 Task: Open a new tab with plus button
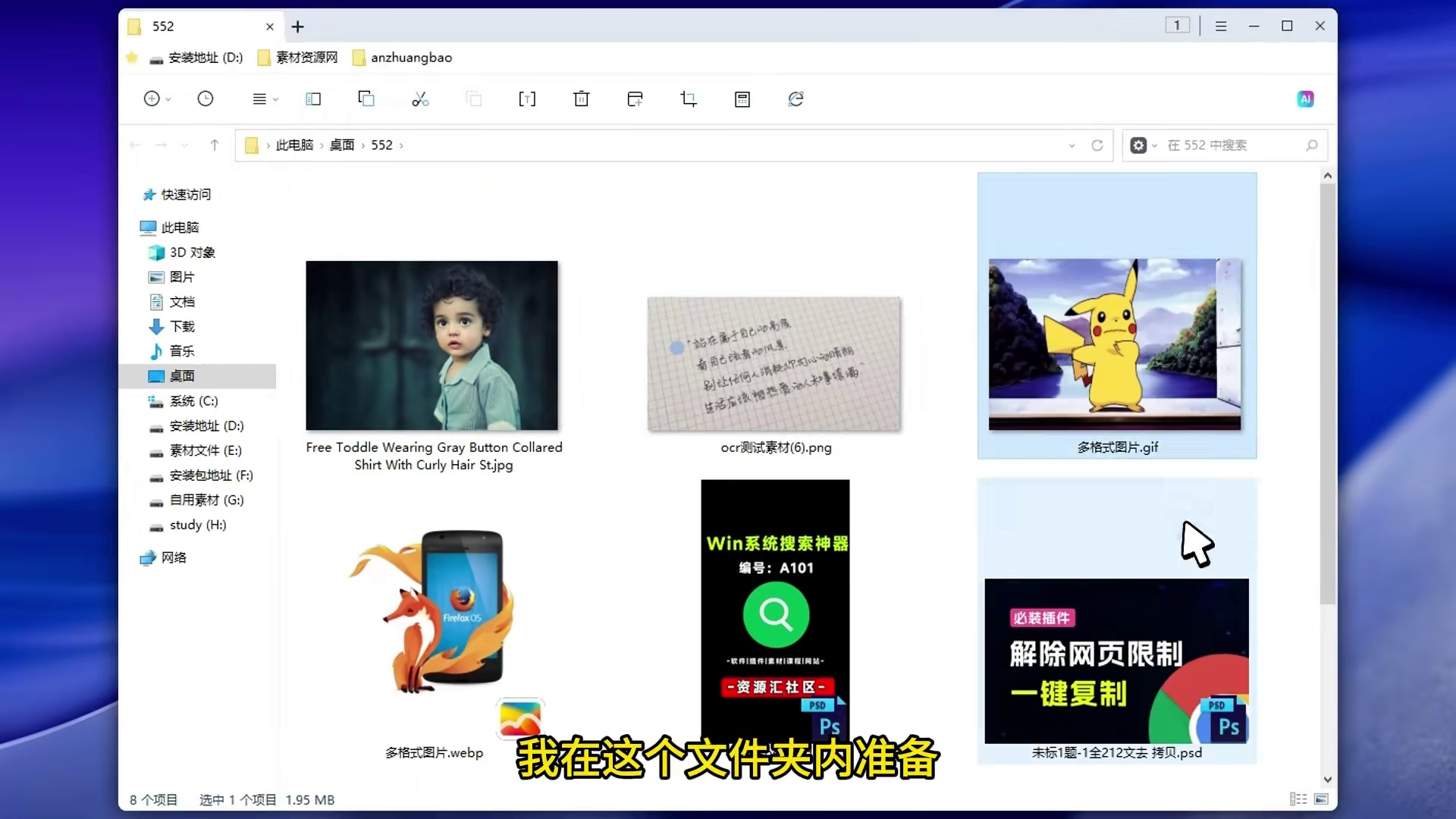click(298, 27)
